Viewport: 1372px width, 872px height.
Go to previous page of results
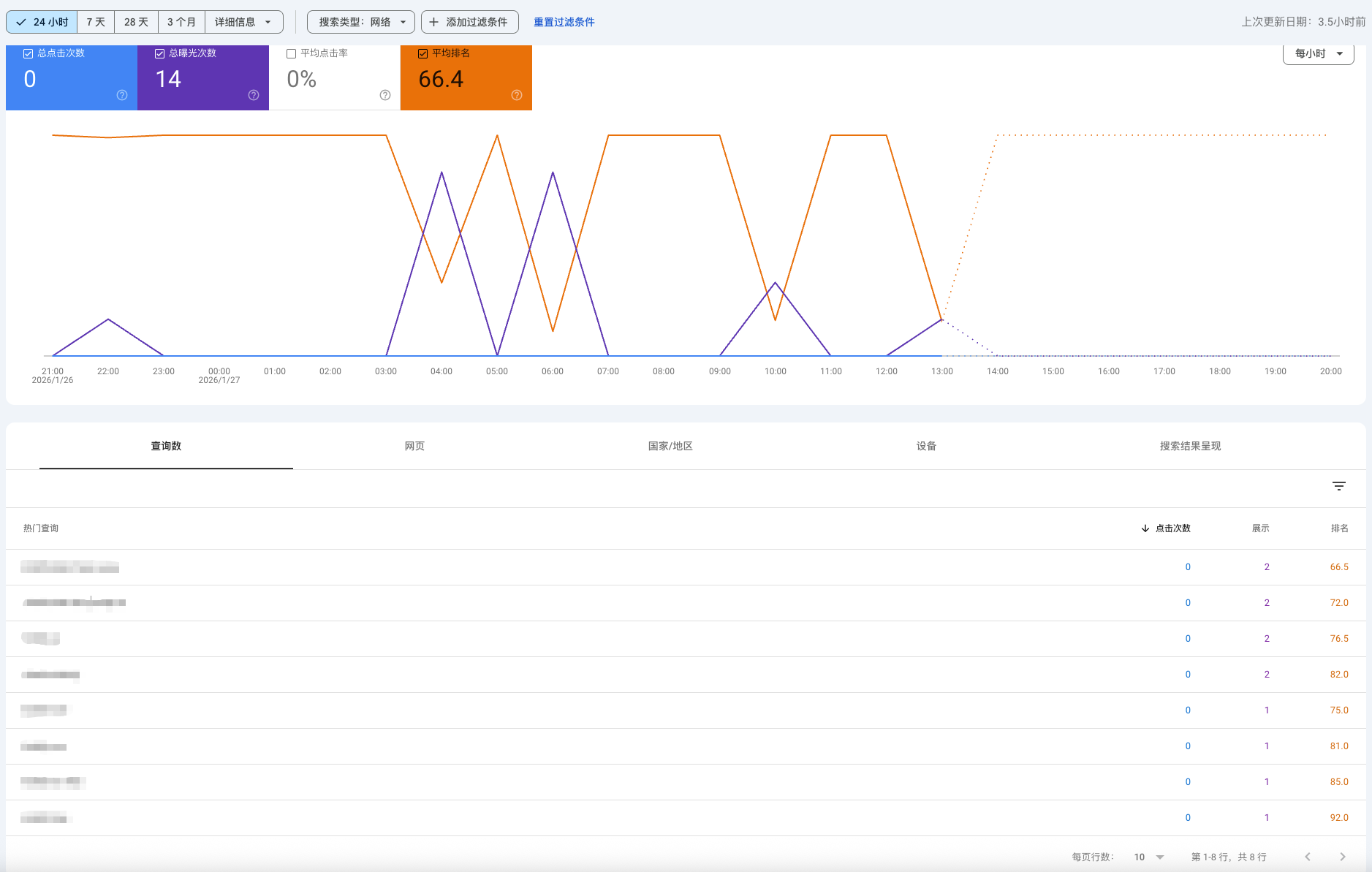click(x=1308, y=857)
